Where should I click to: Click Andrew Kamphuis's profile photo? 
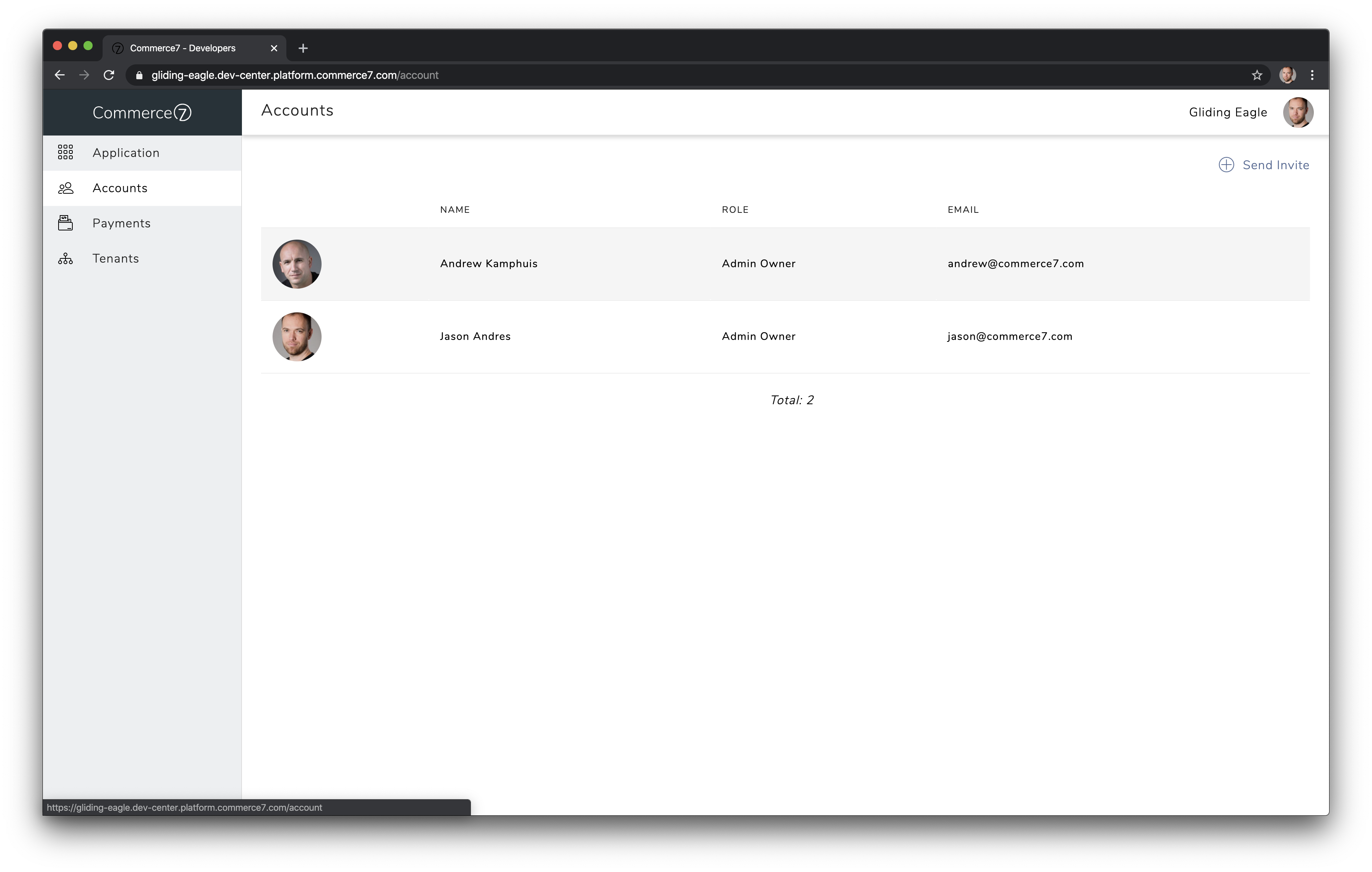pyautogui.click(x=297, y=264)
